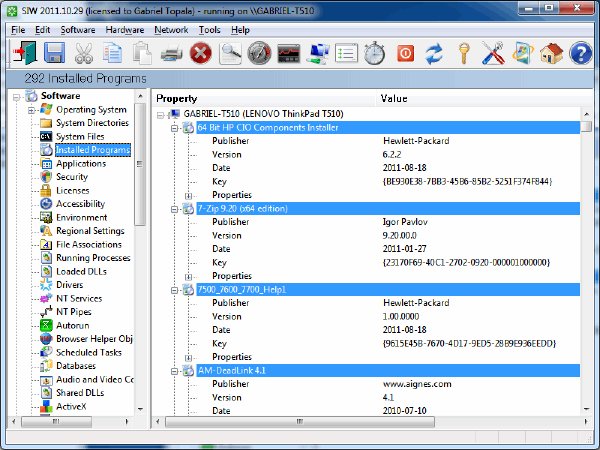Expand Properties under 64 Bit HP CIO Components
This screenshot has height=450, width=600.
point(188,196)
